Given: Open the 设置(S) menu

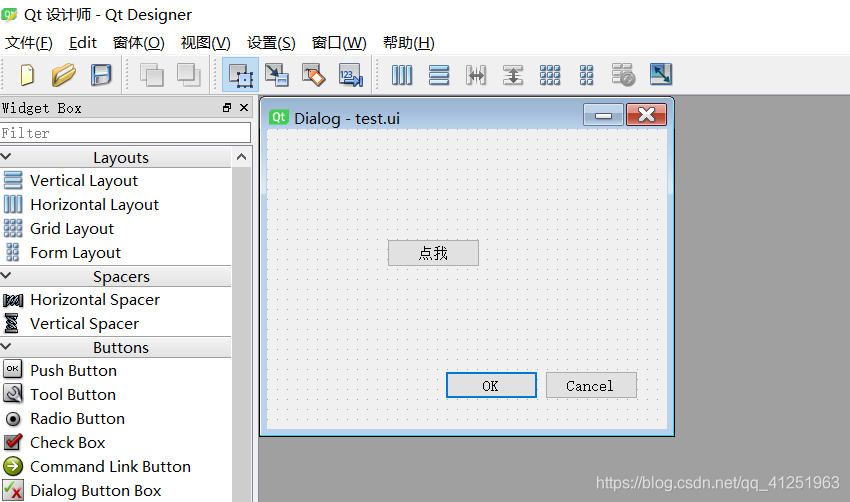Looking at the screenshot, I should point(271,43).
